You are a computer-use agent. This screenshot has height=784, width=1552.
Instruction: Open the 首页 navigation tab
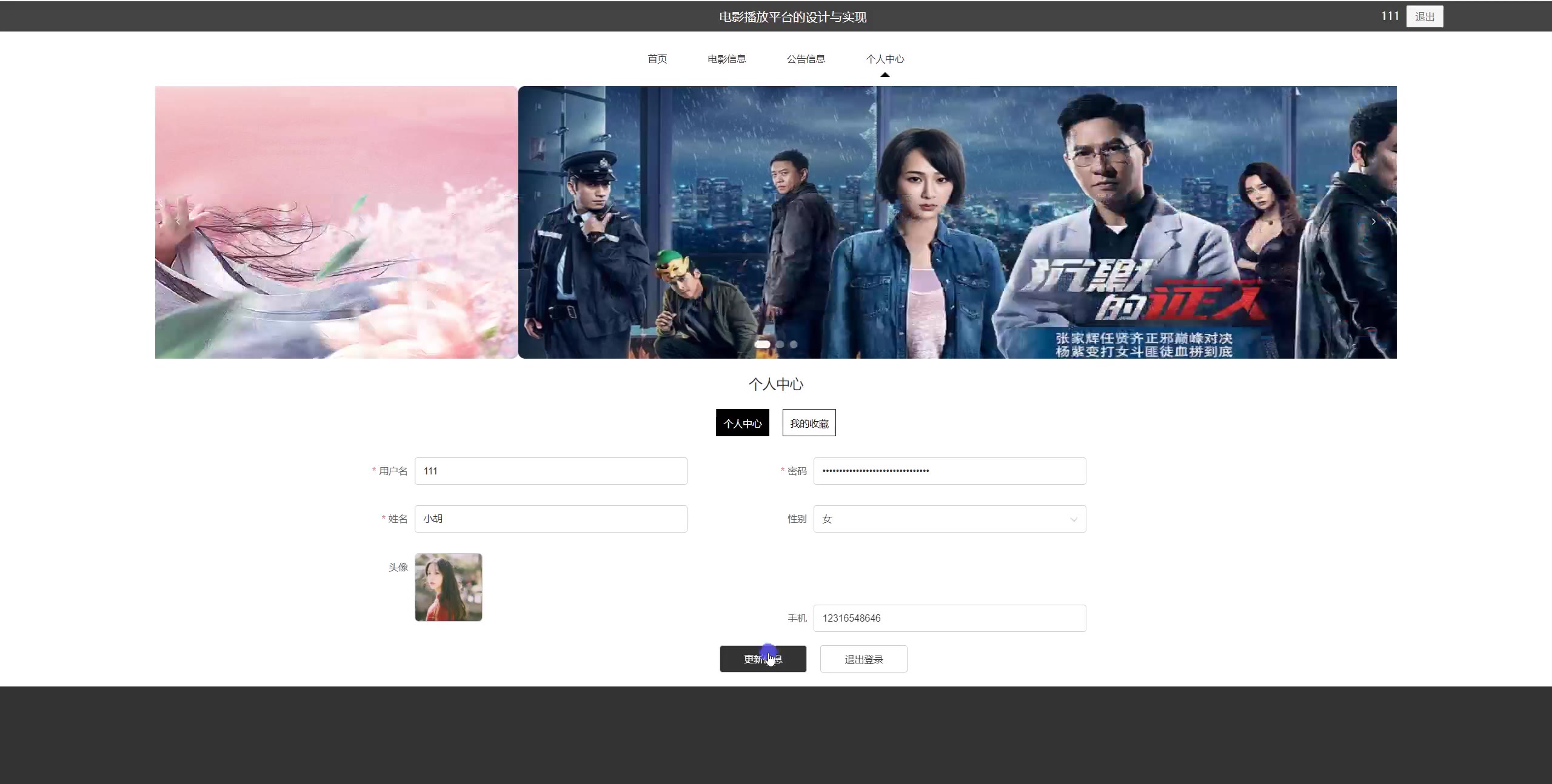coord(657,59)
